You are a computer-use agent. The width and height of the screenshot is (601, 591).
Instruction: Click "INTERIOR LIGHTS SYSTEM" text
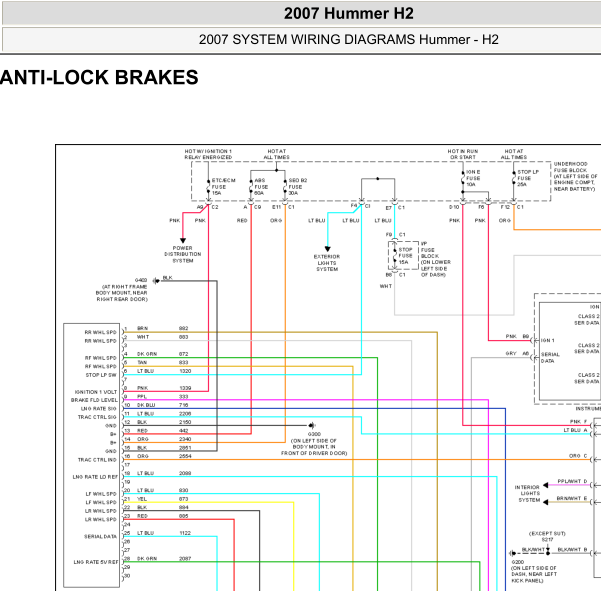(529, 494)
